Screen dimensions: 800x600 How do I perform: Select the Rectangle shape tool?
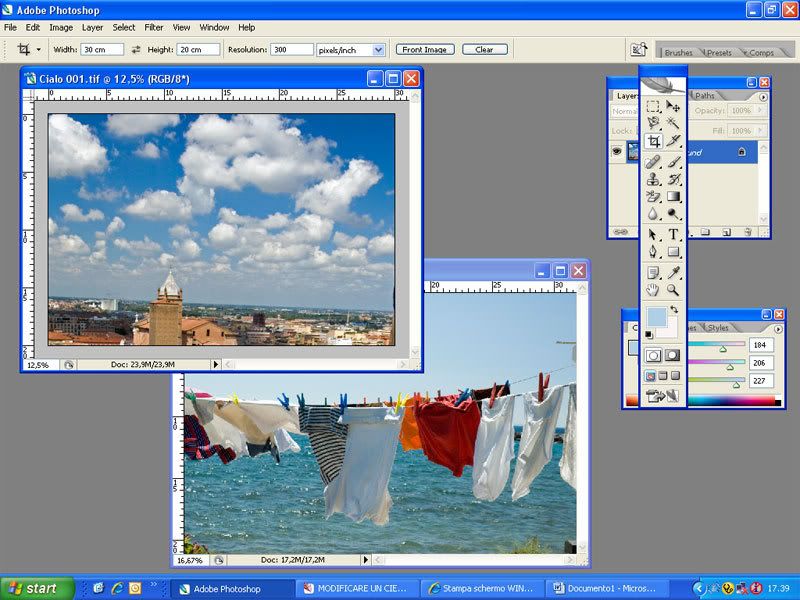(673, 252)
